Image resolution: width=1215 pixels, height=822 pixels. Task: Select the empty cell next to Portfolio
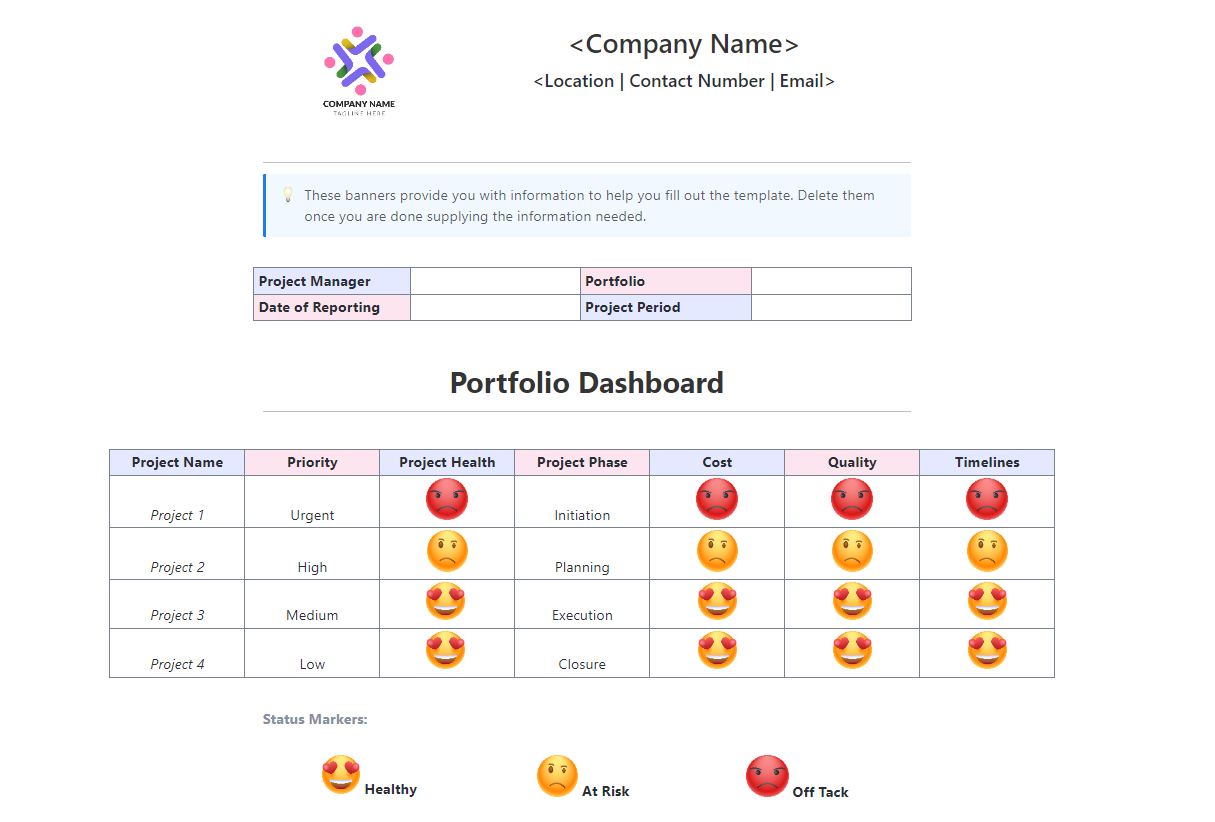831,281
